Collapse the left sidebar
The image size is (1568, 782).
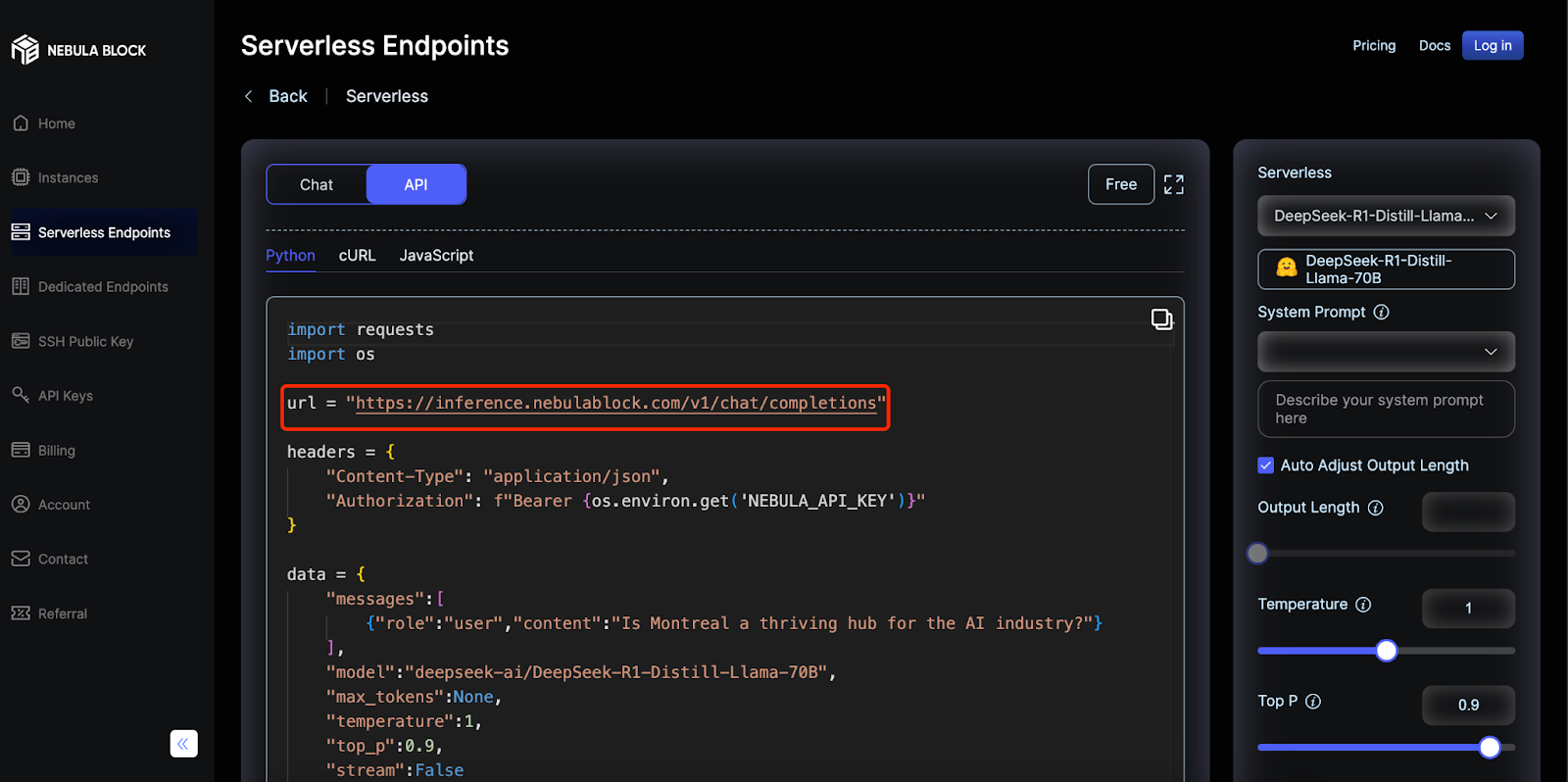pyautogui.click(x=183, y=744)
